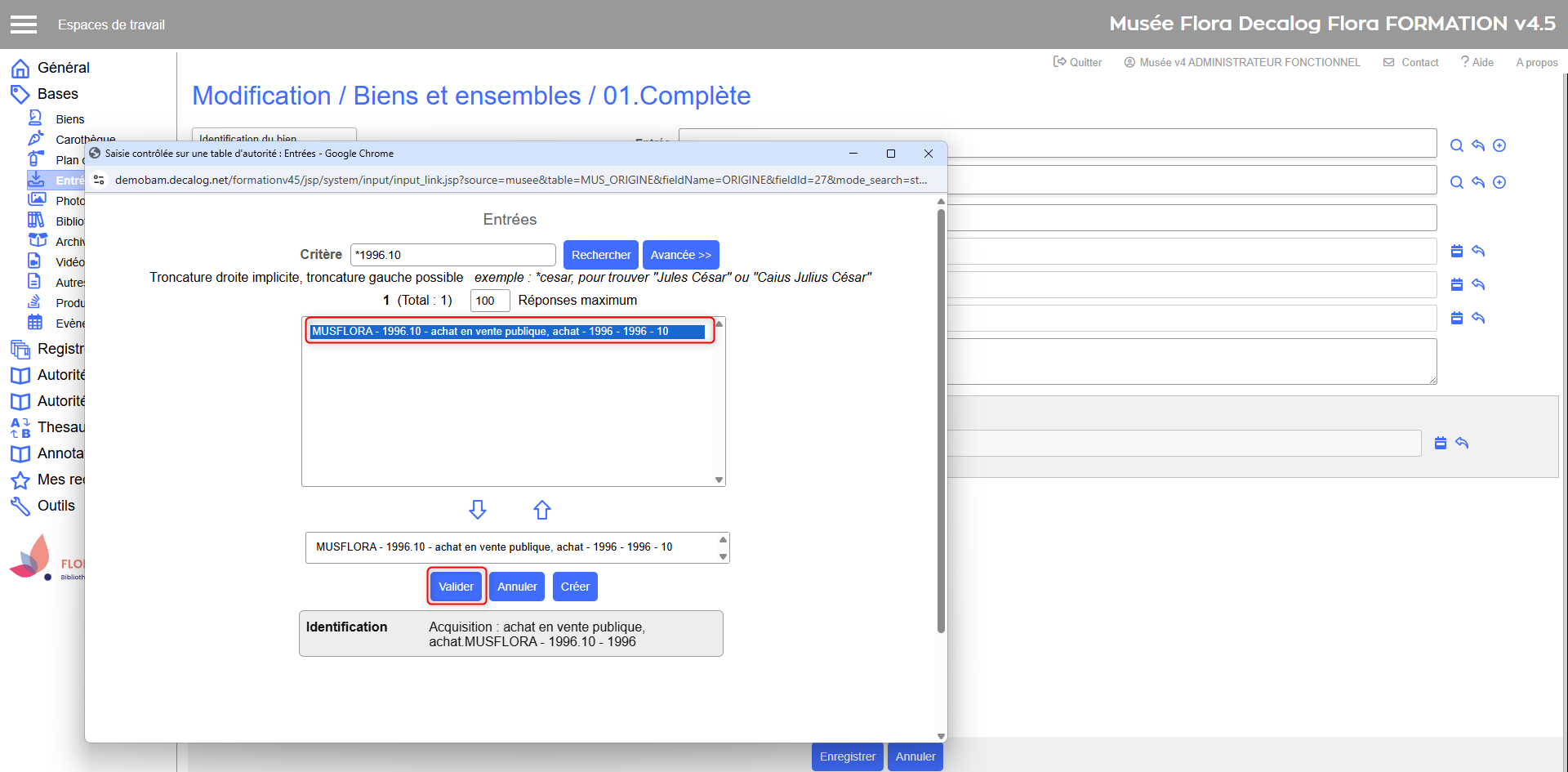This screenshot has width=1568, height=772.
Task: Click the Critère search input field
Action: pyautogui.click(x=452, y=255)
